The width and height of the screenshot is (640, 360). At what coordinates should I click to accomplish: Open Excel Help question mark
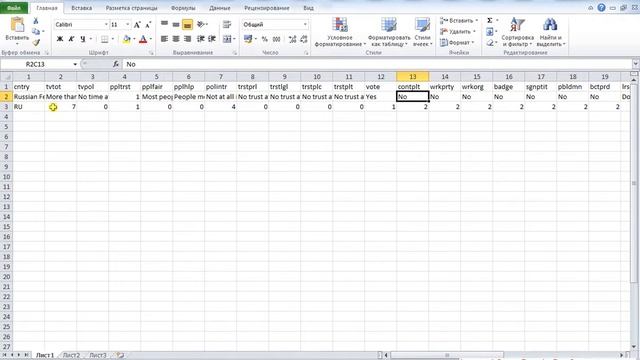[601, 7]
